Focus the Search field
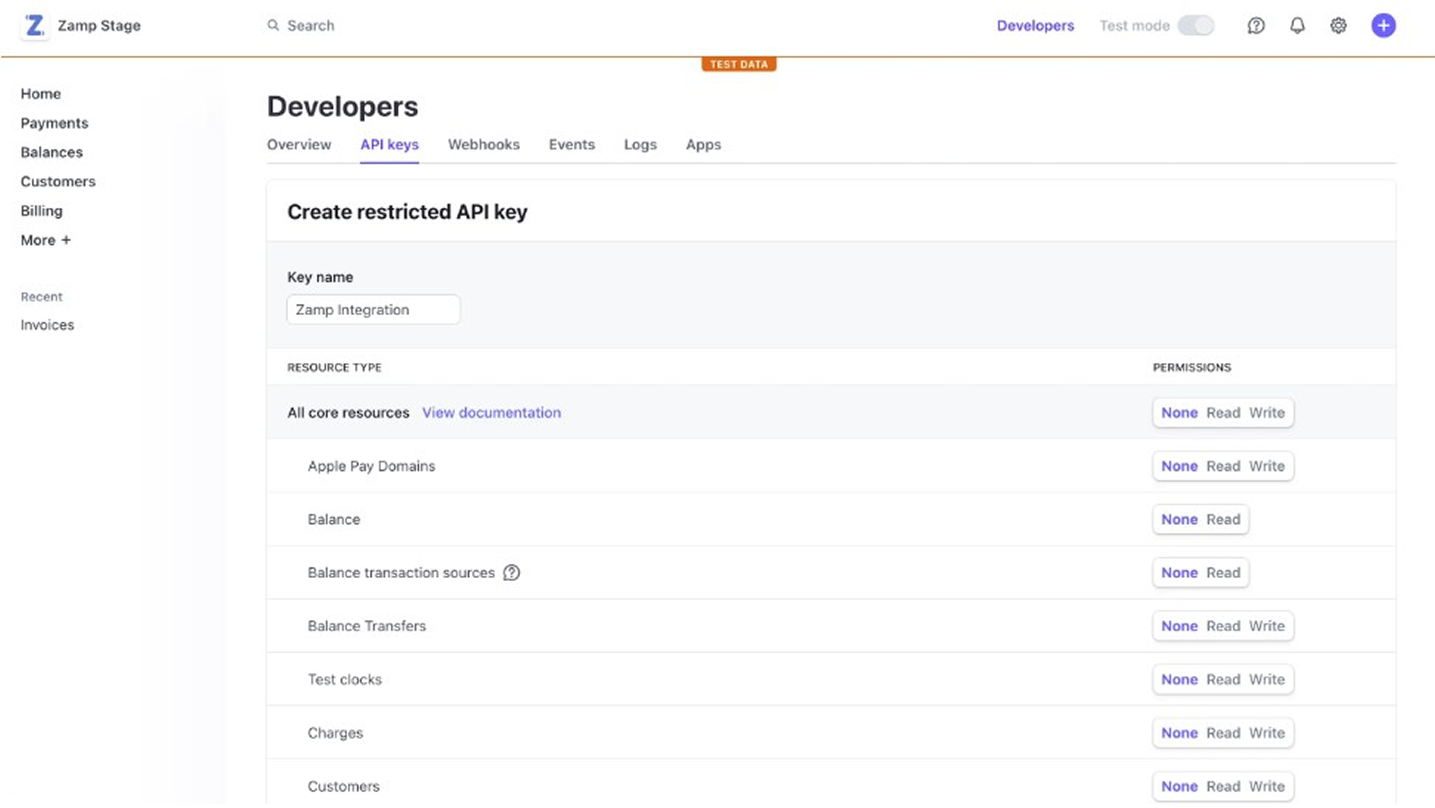1435x808 pixels. tap(310, 26)
